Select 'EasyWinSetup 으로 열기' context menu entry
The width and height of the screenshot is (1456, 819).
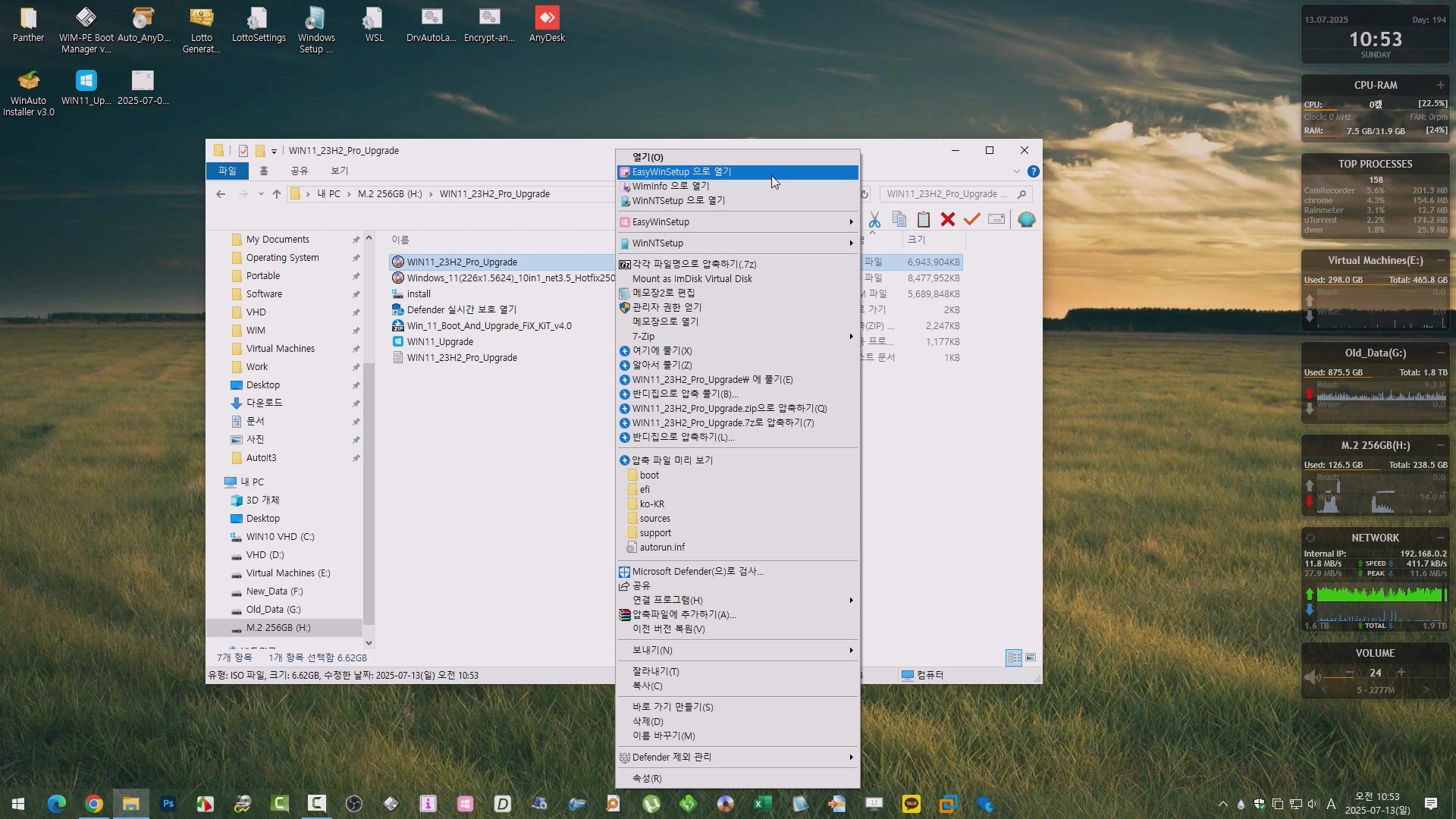681,172
